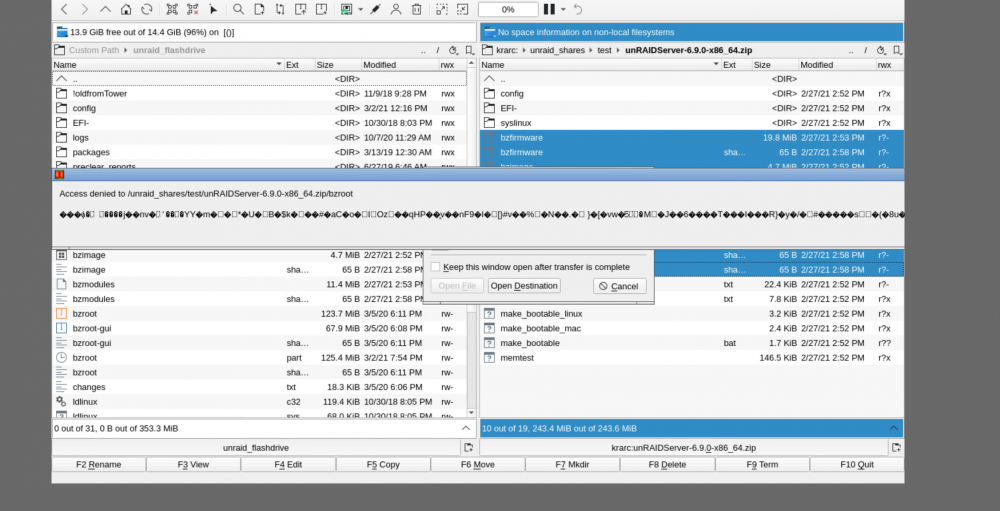This screenshot has width=1000, height=511.
Task: Jump to the Home directory via toolbar
Action: click(x=126, y=10)
